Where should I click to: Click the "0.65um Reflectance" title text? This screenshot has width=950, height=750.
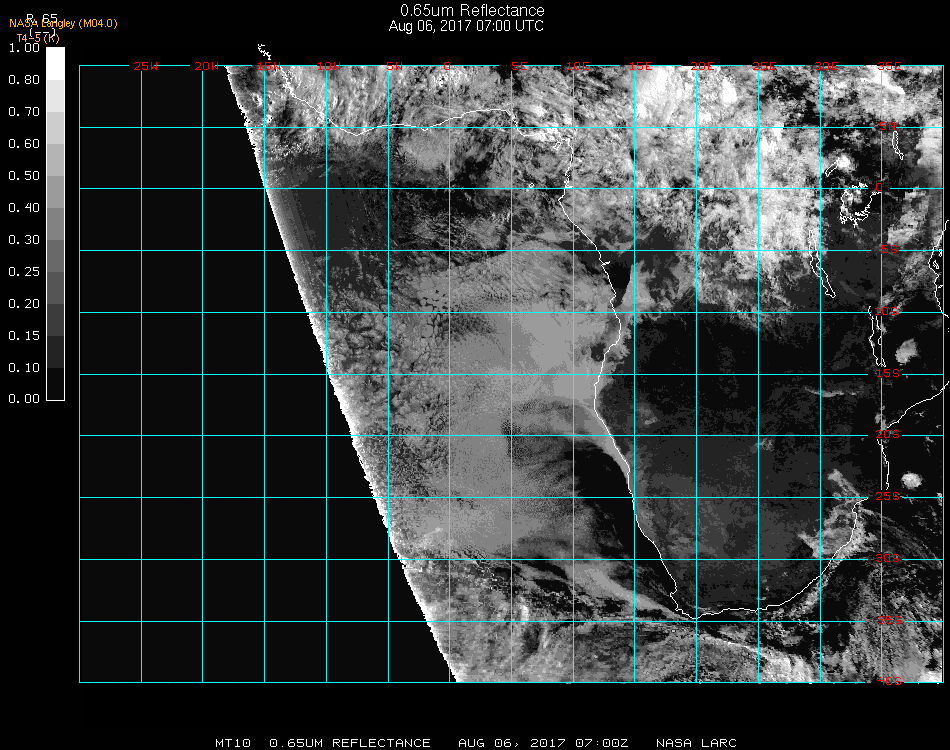click(x=472, y=10)
